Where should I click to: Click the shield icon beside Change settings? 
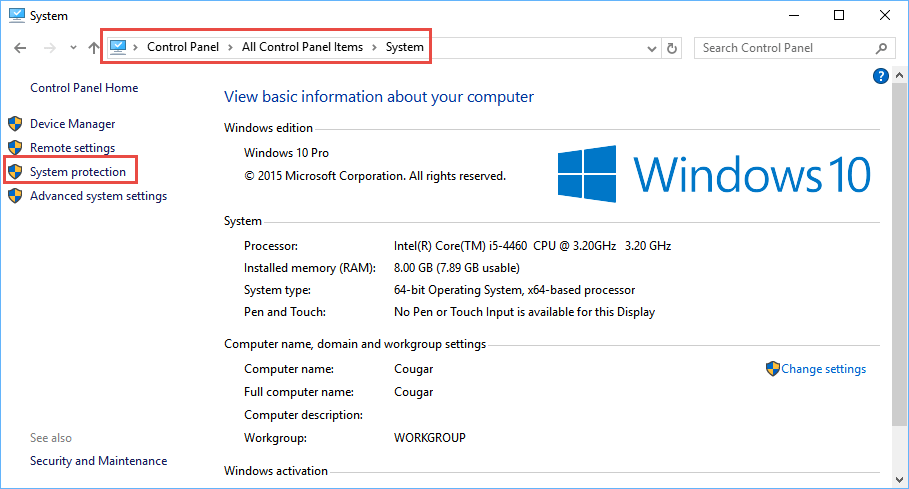pos(772,368)
